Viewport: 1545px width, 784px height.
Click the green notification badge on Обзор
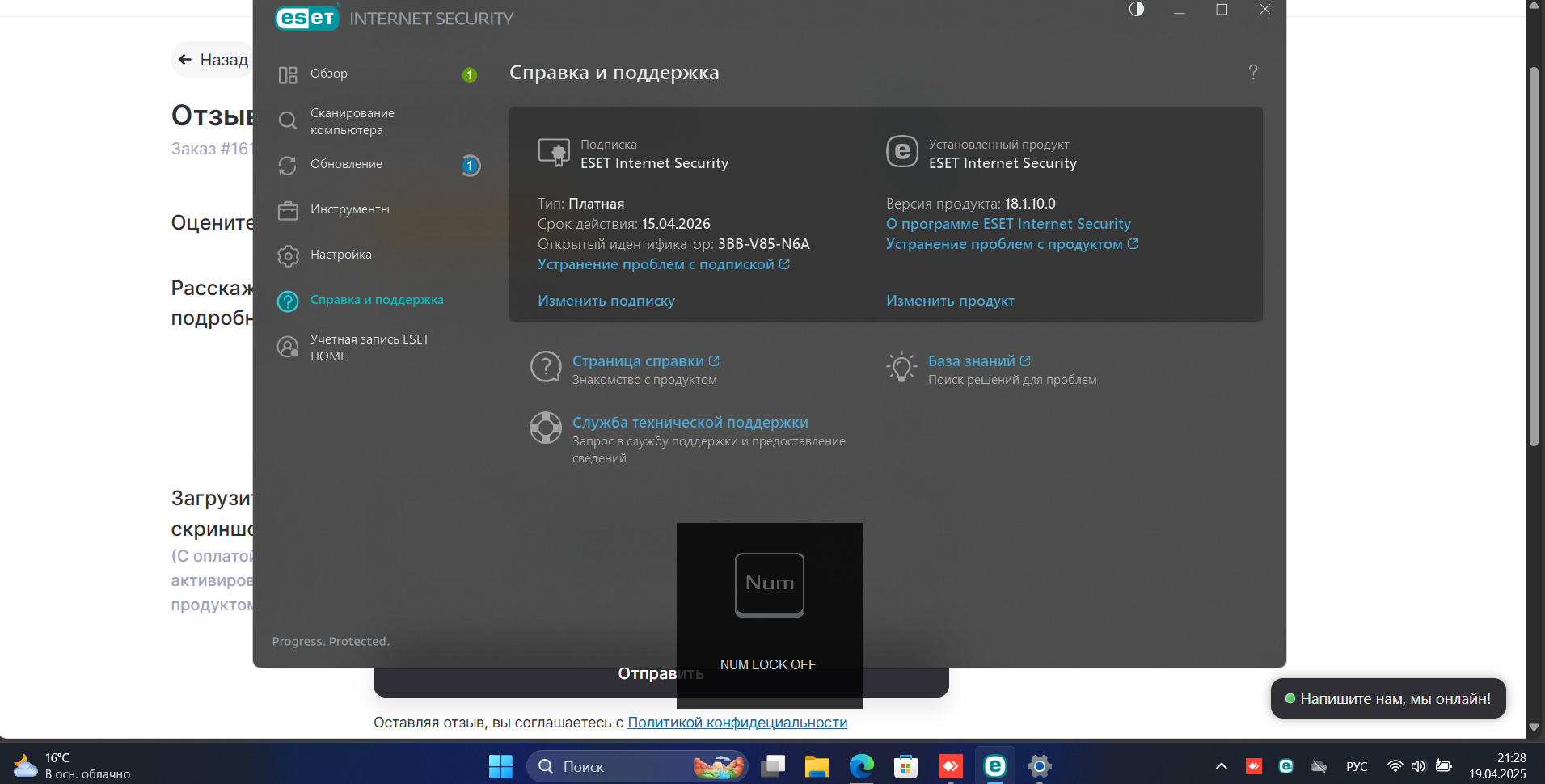[x=469, y=75]
